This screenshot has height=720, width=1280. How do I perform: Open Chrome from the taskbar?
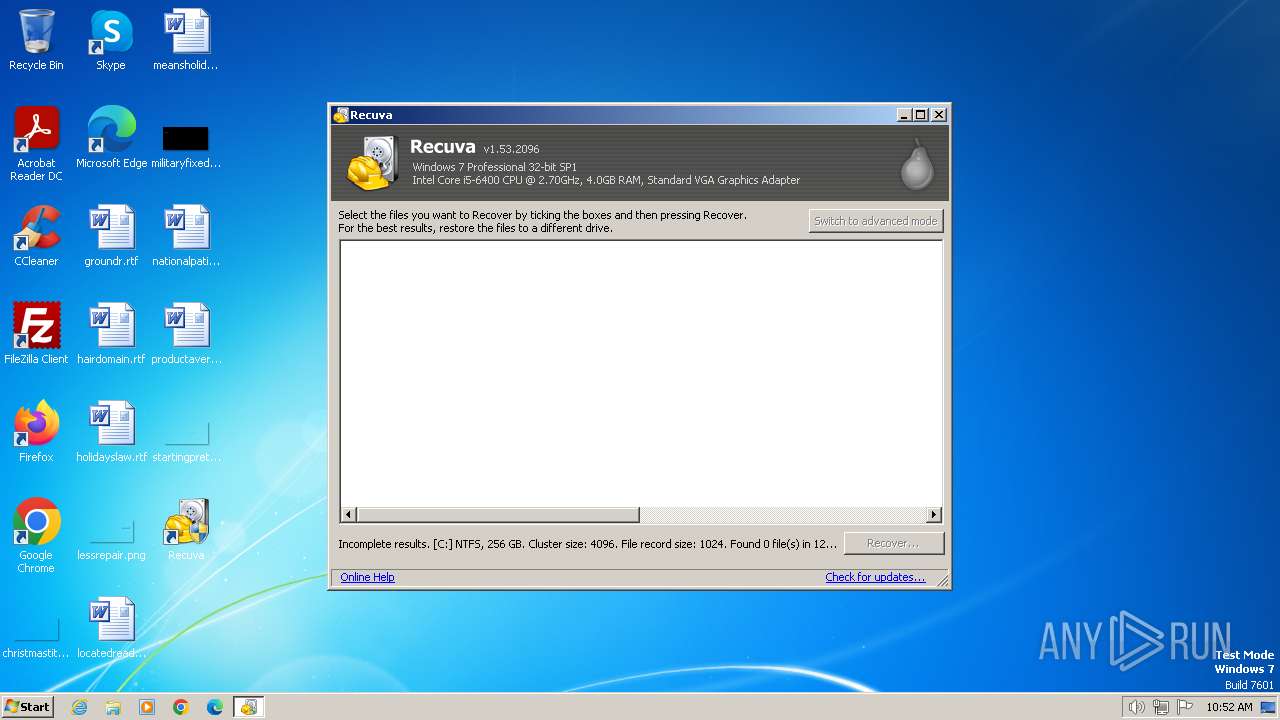(x=181, y=707)
